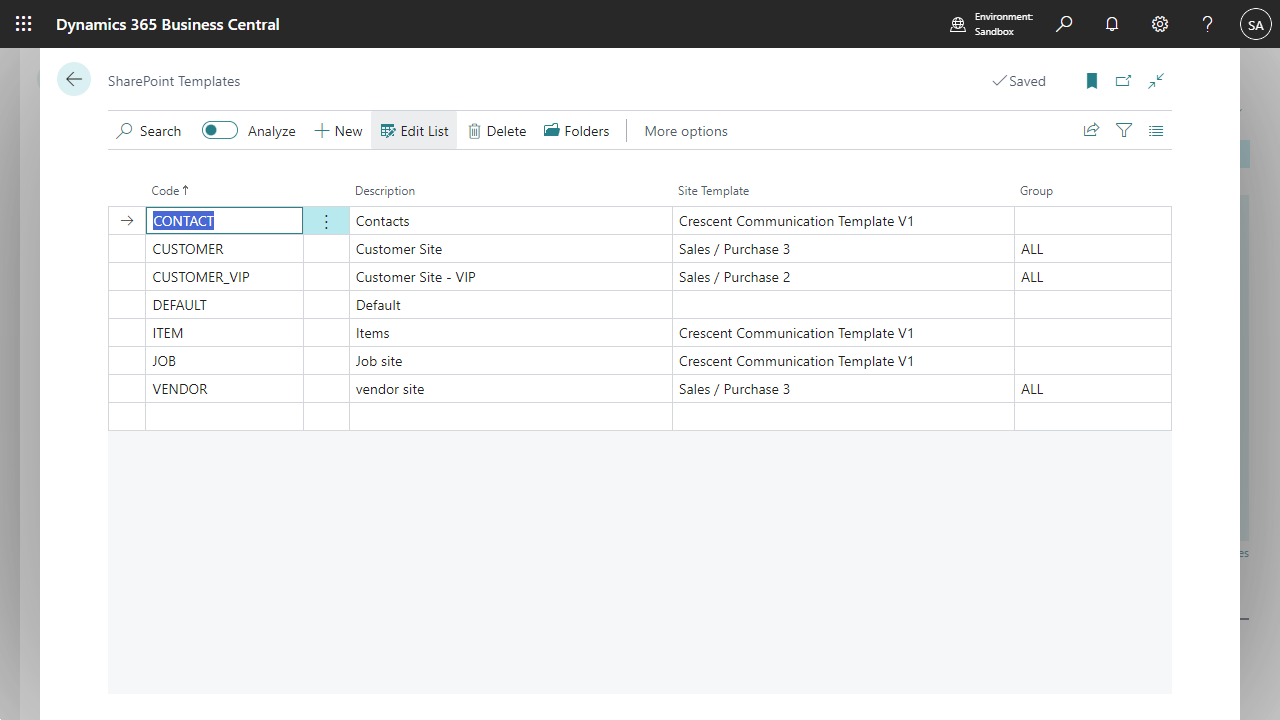Click the Items description cell
This screenshot has width=1280, height=720.
[x=511, y=333]
